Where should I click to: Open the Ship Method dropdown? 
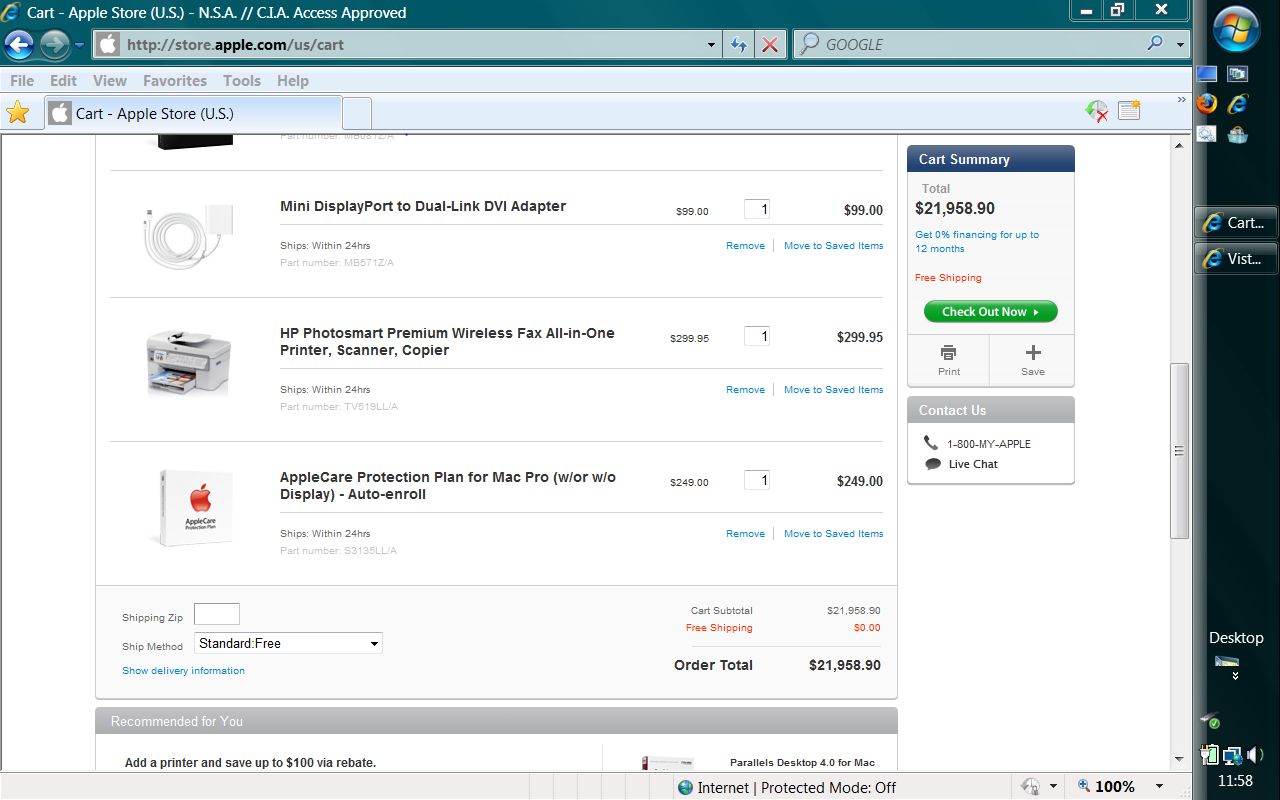(x=288, y=643)
